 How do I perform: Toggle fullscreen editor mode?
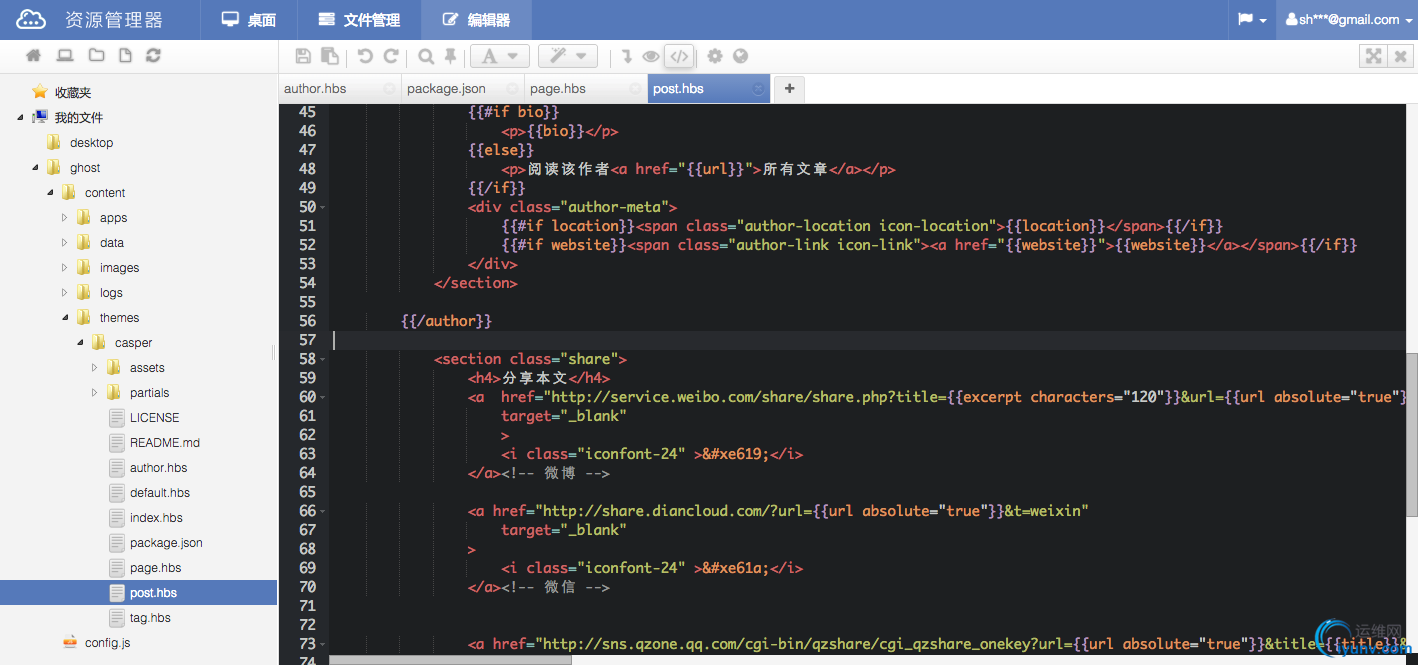tap(1373, 57)
